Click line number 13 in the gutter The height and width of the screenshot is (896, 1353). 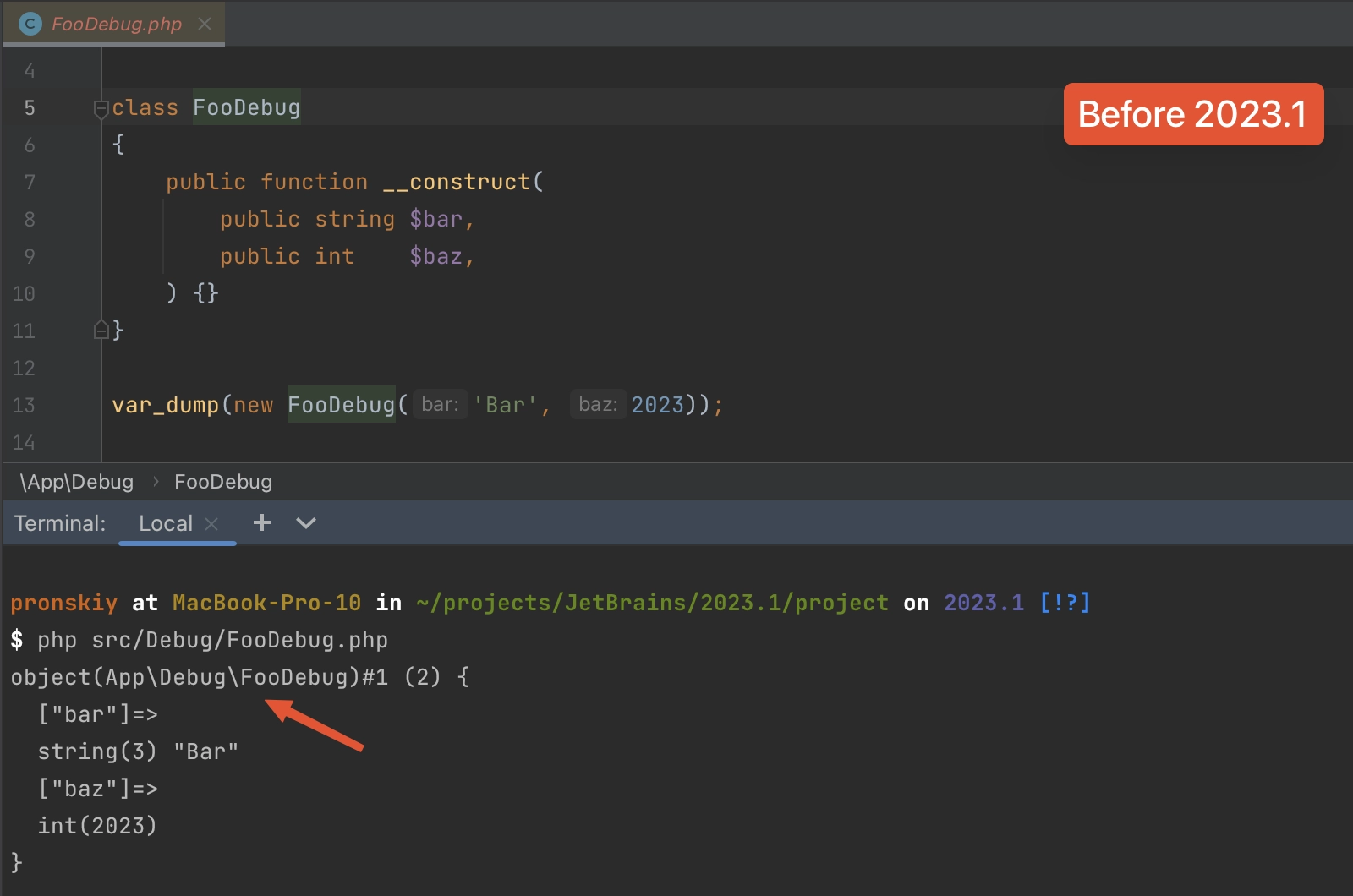point(24,406)
